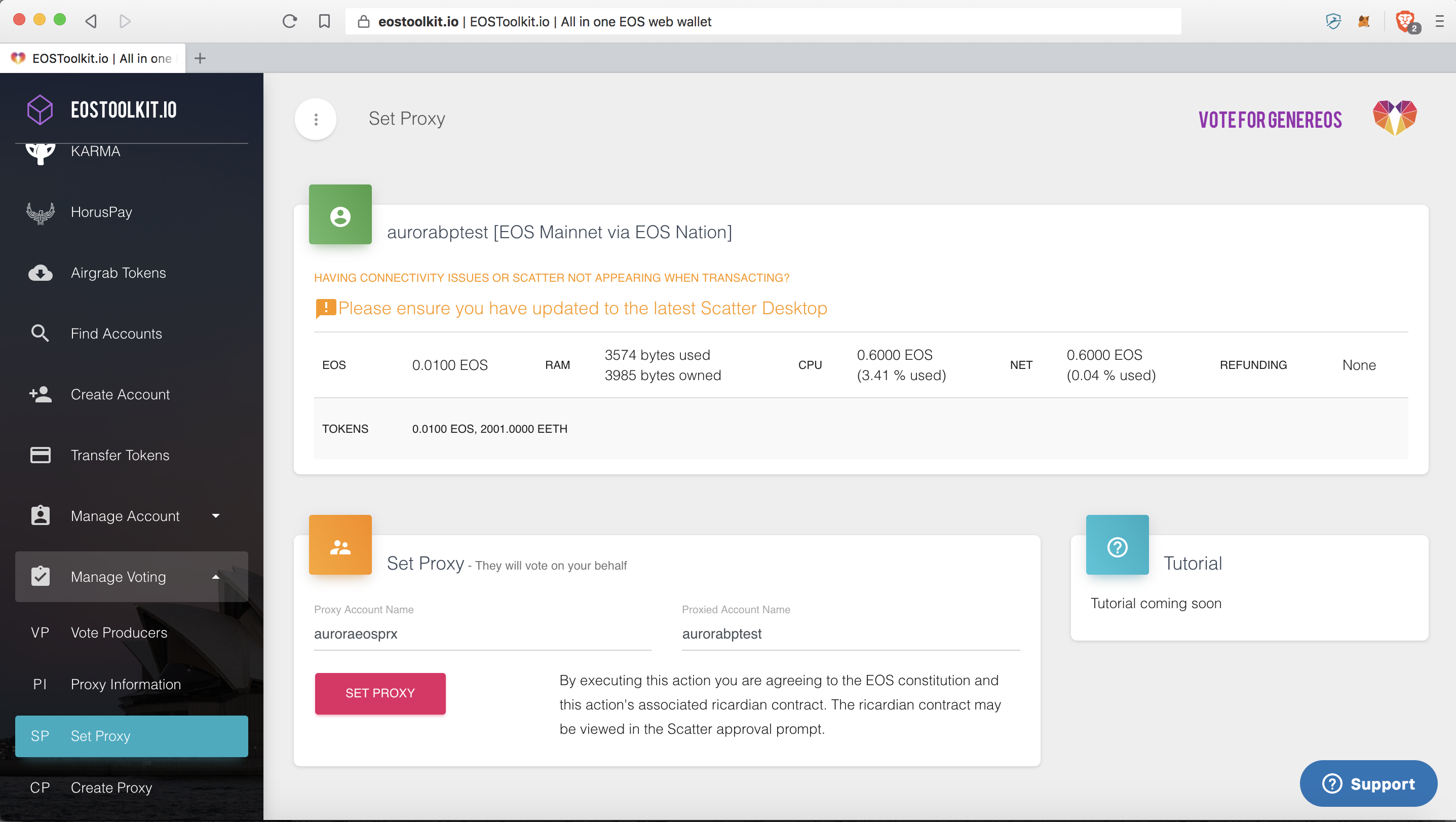This screenshot has width=1456, height=822.
Task: Click the update Scatter Desktop notice link
Action: coord(583,308)
